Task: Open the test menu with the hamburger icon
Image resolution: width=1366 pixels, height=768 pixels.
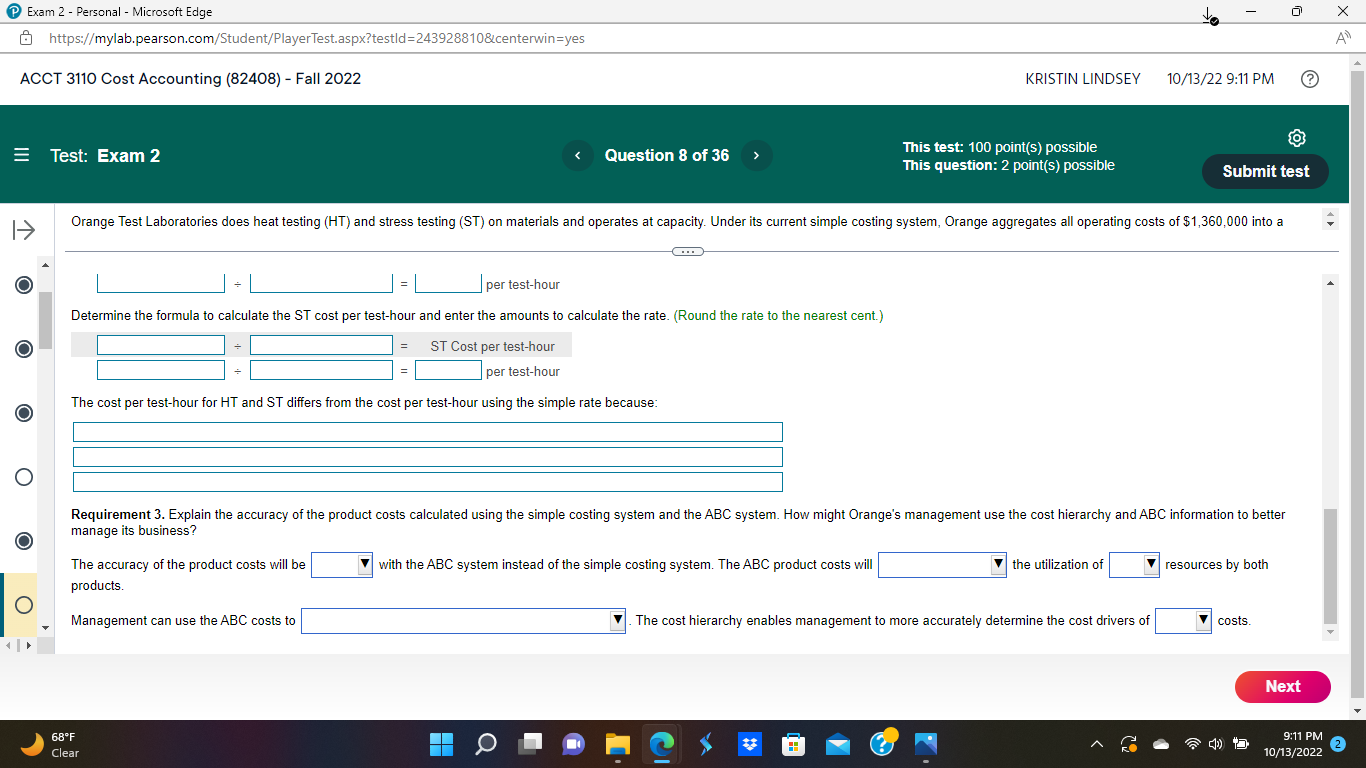Action: coord(19,155)
